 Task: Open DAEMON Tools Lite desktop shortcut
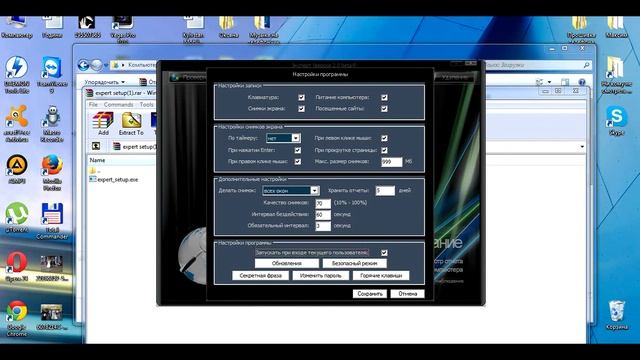coord(16,75)
